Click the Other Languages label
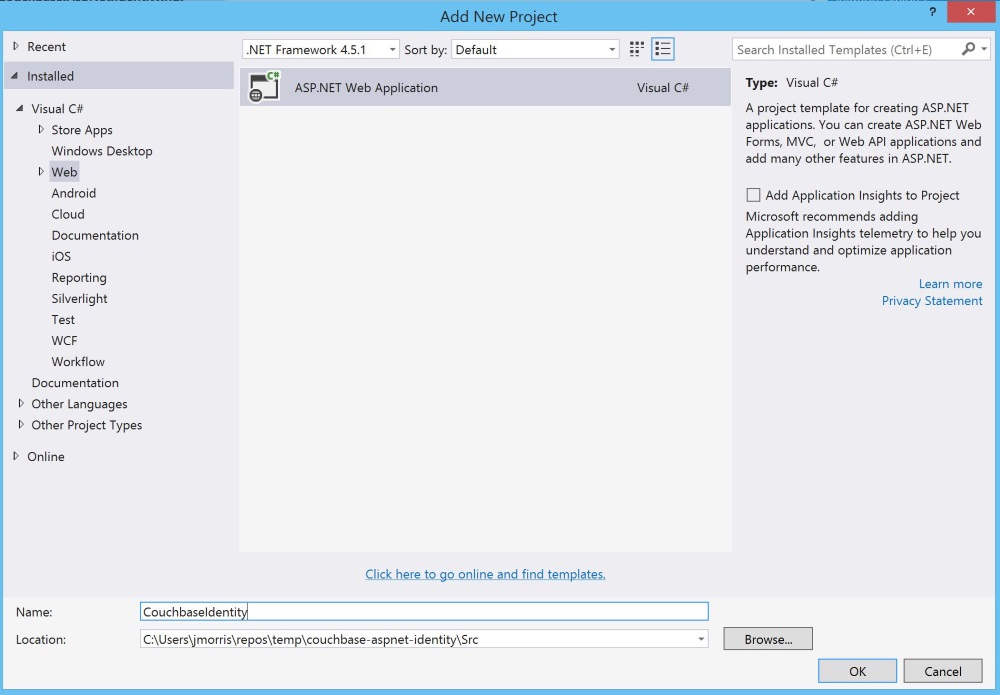Screen dimensions: 1000x695 [x=79, y=404]
